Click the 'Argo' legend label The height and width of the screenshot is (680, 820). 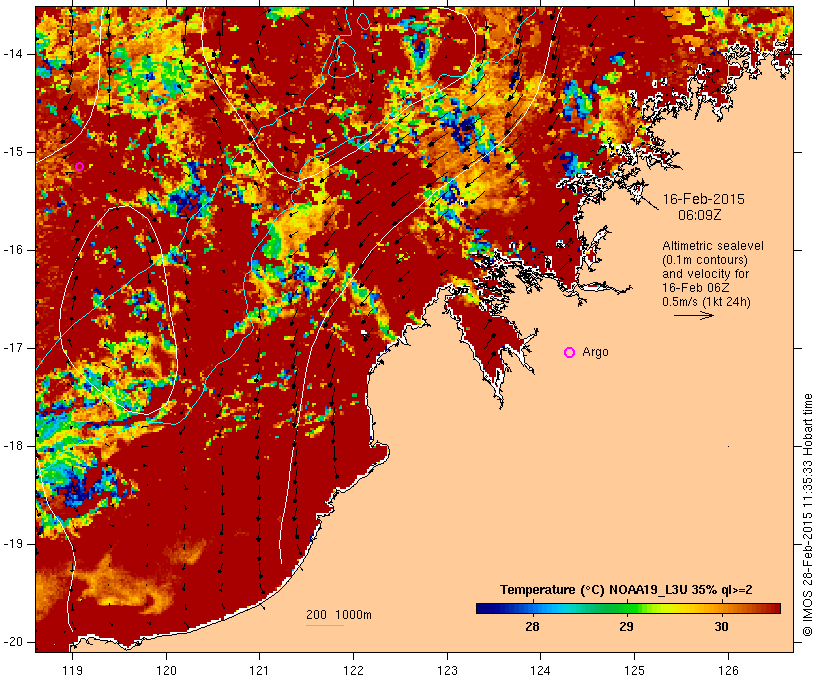point(595,352)
